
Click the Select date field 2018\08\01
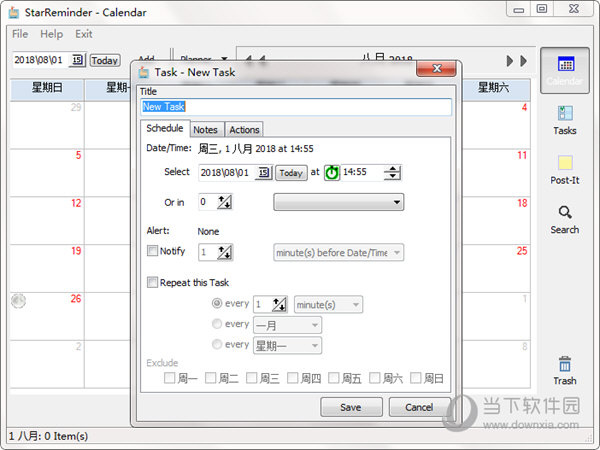pos(227,173)
